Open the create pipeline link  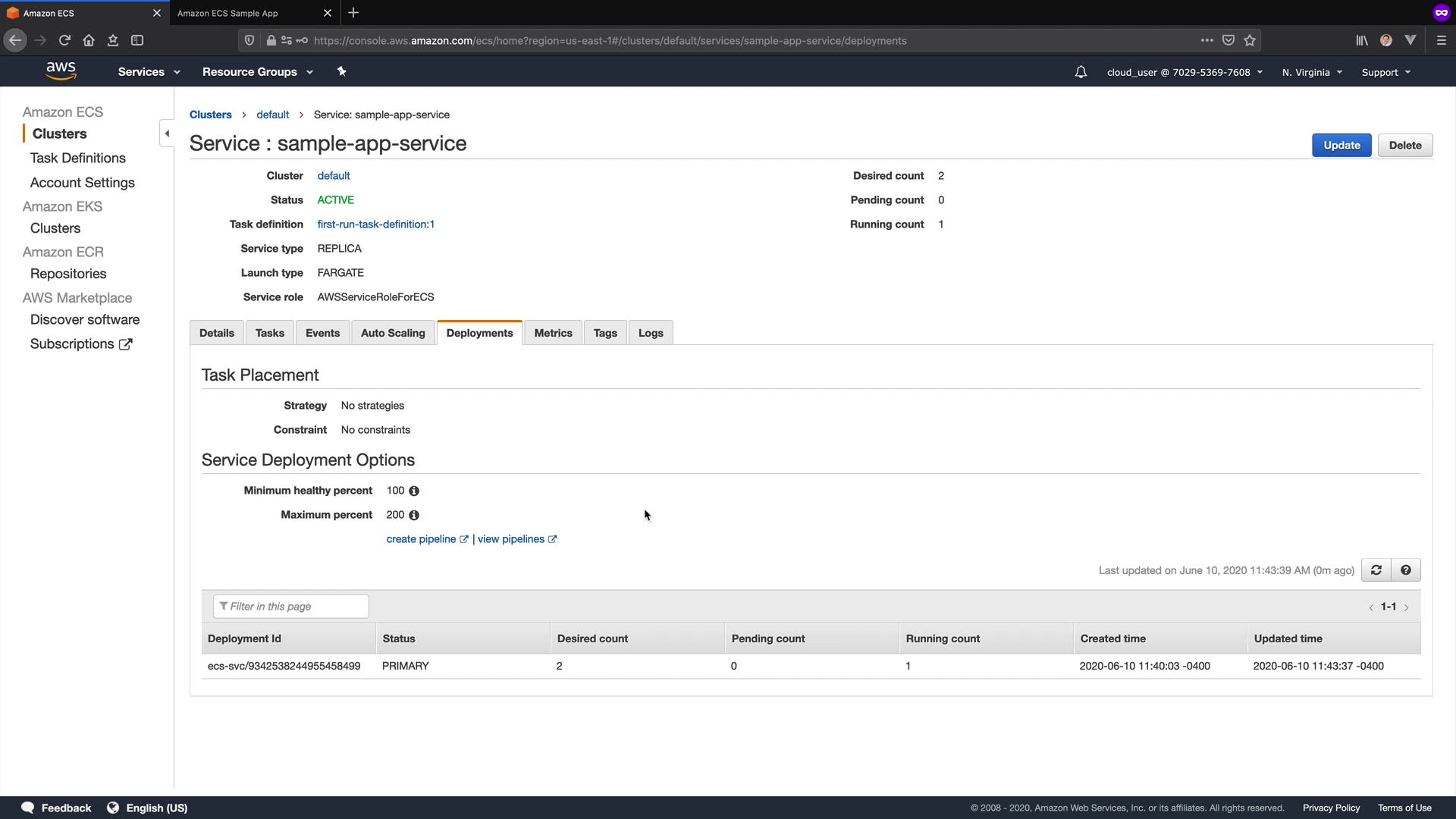point(422,539)
